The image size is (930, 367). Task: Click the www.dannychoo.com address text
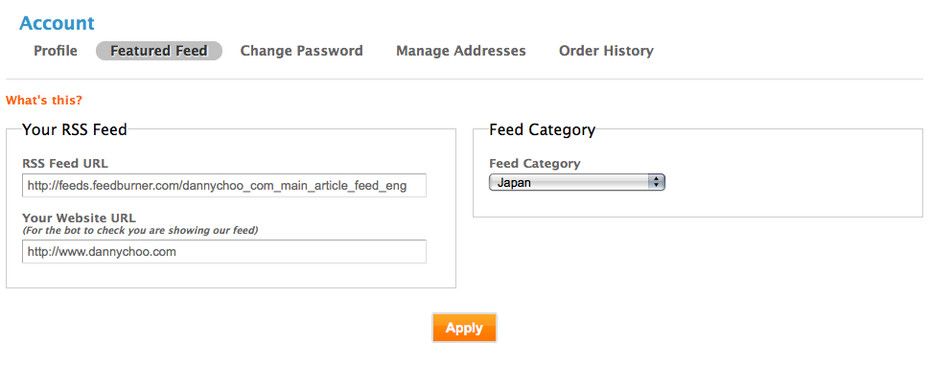click(102, 251)
